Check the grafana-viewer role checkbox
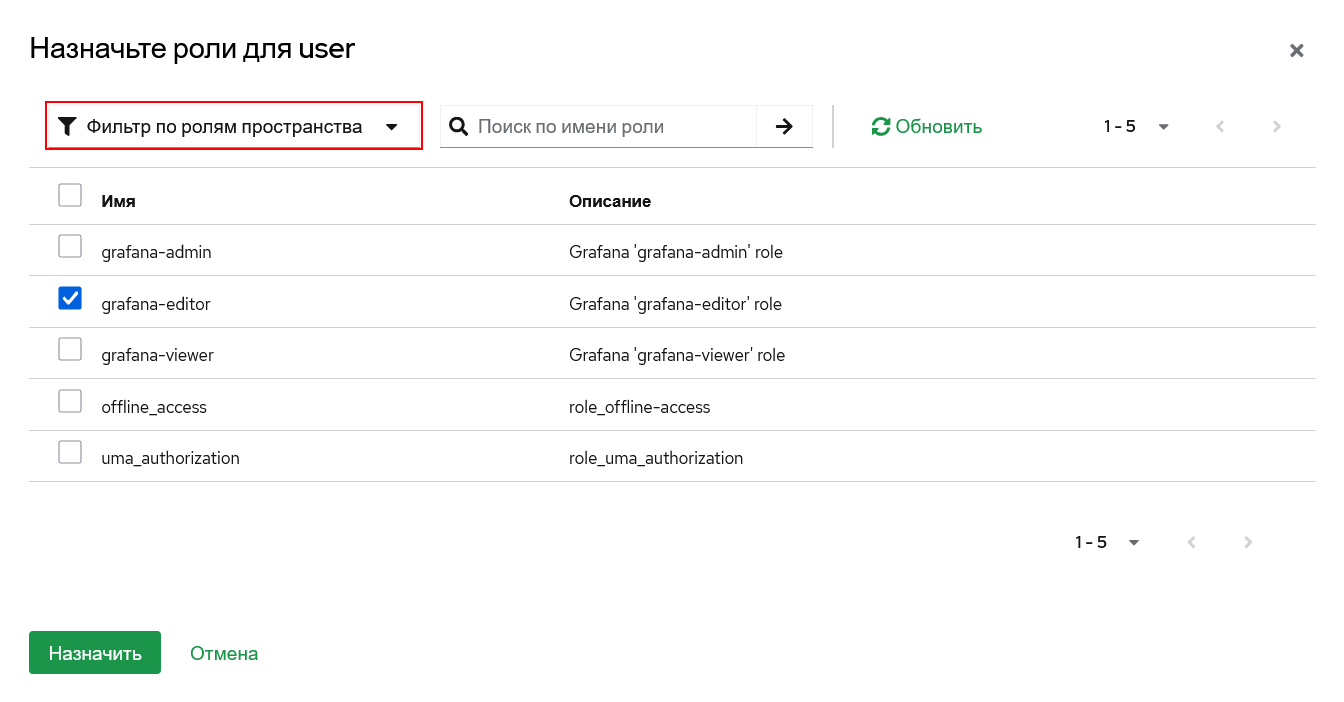 coord(70,349)
